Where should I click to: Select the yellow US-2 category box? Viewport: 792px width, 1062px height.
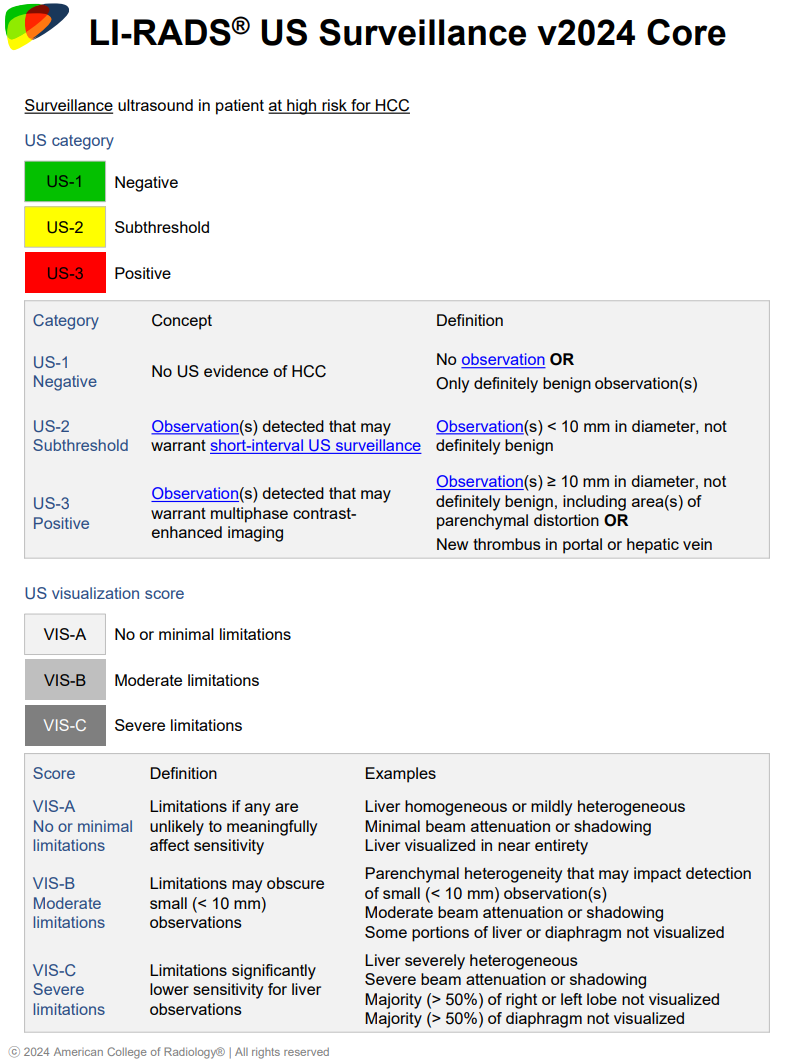coord(65,227)
